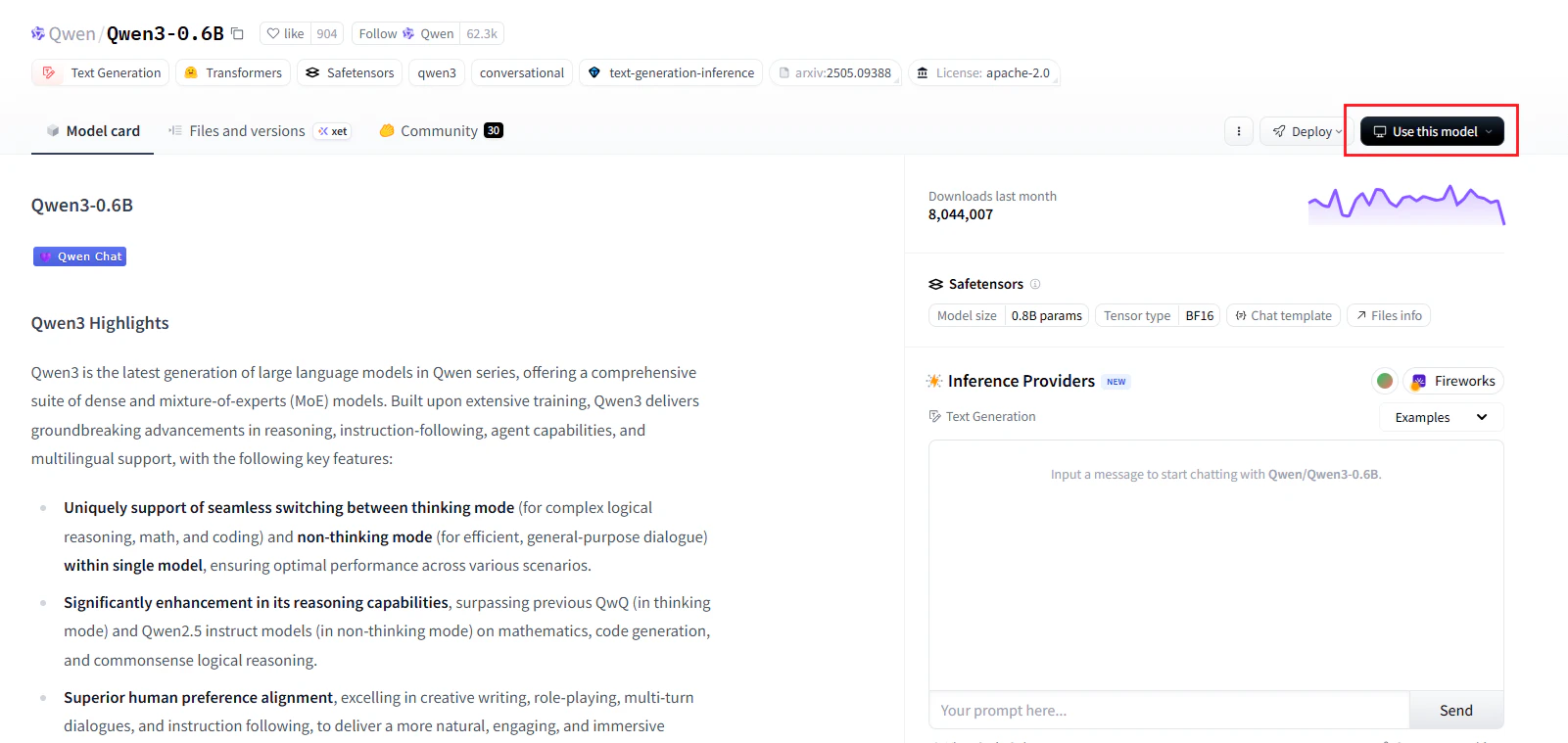Click the xet badge
The width and height of the screenshot is (1568, 743).
pos(333,131)
